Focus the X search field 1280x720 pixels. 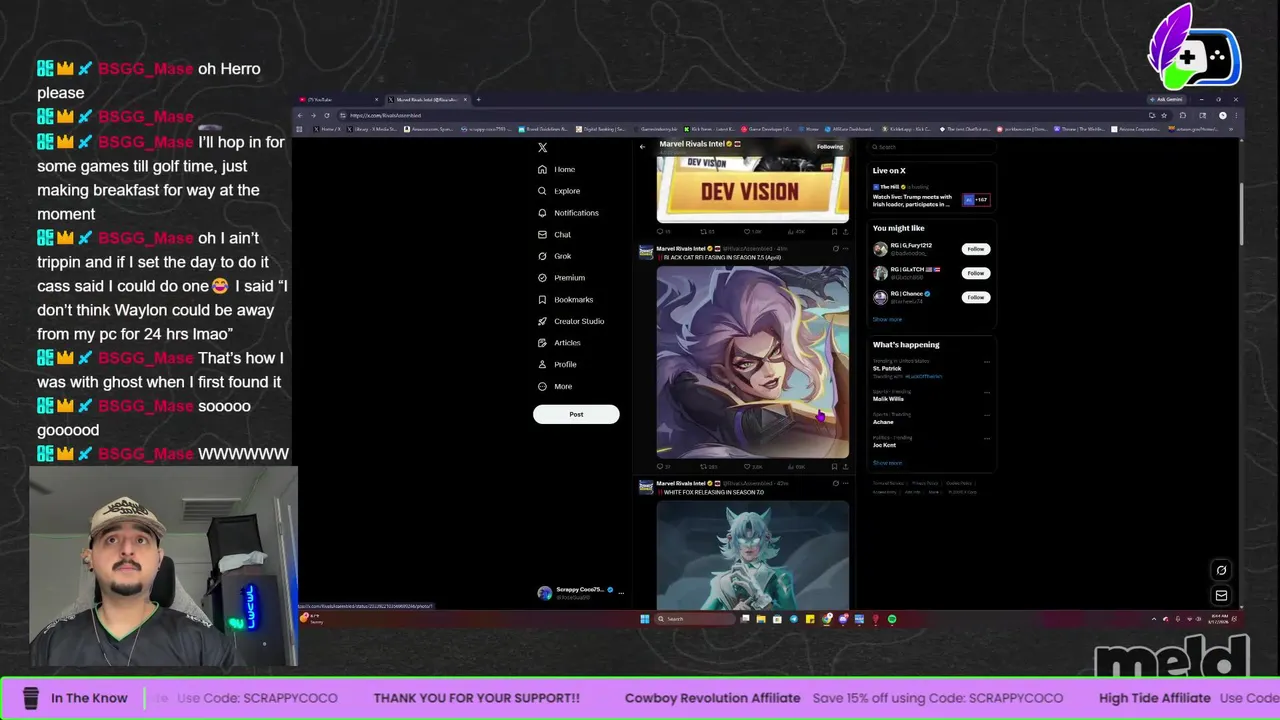coord(930,147)
